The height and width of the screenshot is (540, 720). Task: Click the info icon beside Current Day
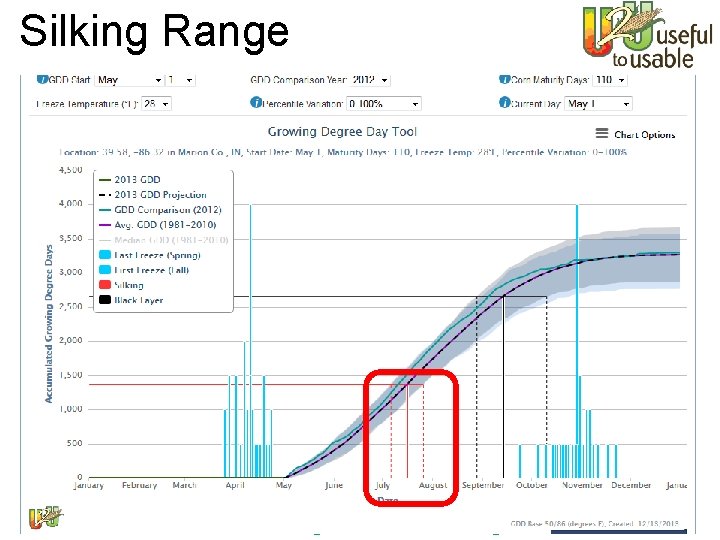(x=504, y=102)
